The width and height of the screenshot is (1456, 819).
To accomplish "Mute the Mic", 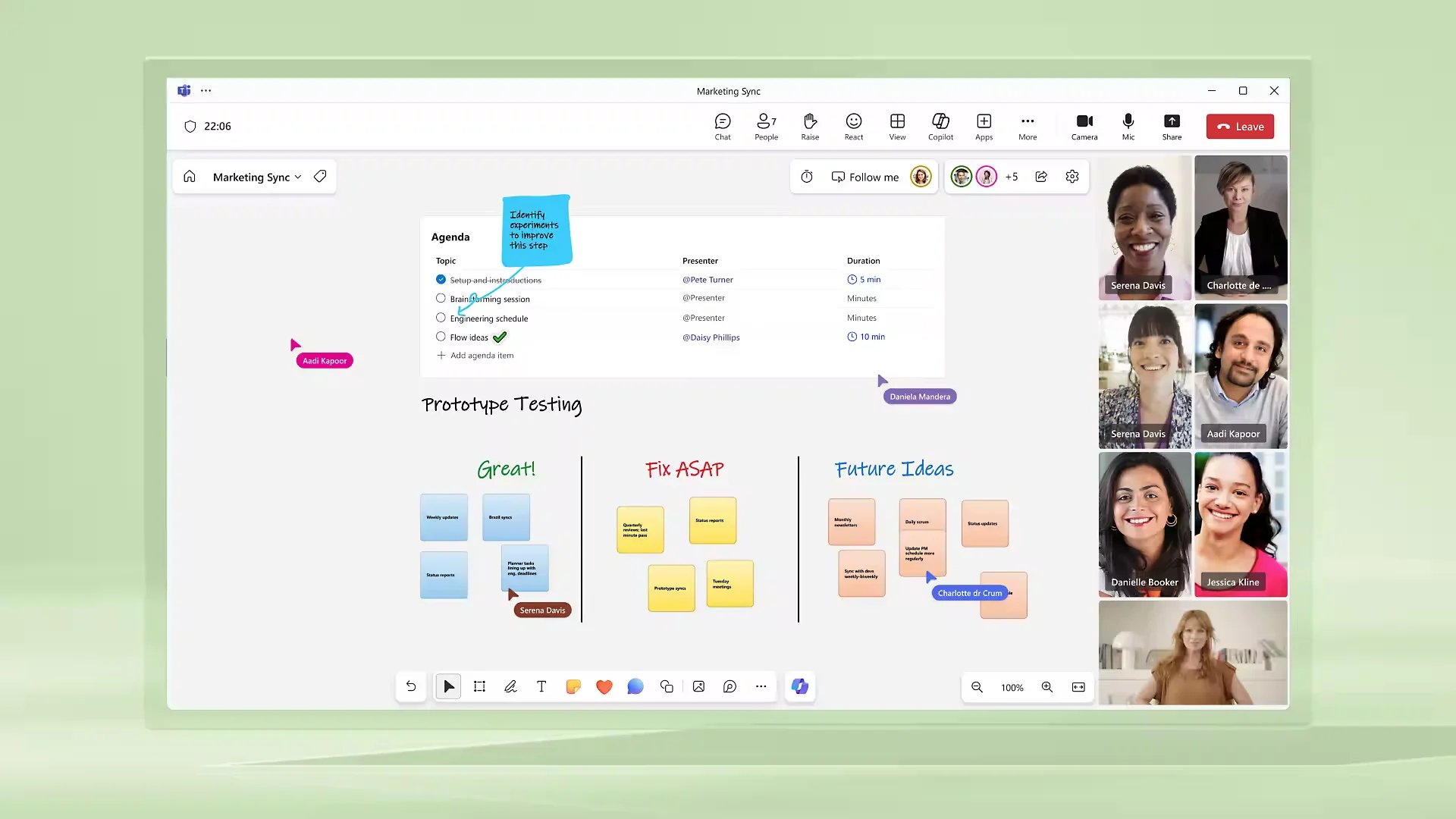I will tap(1128, 126).
